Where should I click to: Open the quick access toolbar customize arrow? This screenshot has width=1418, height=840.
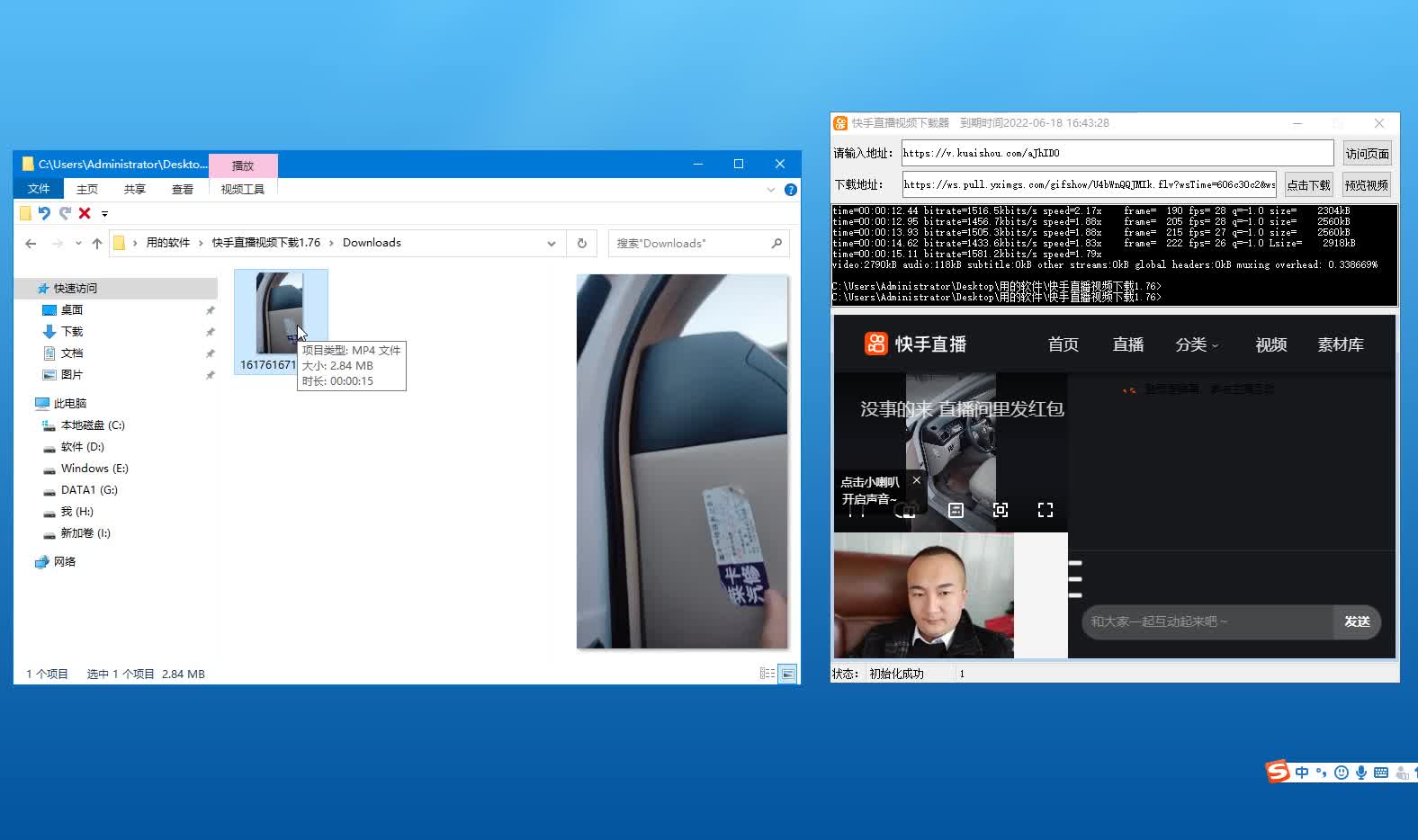(104, 214)
